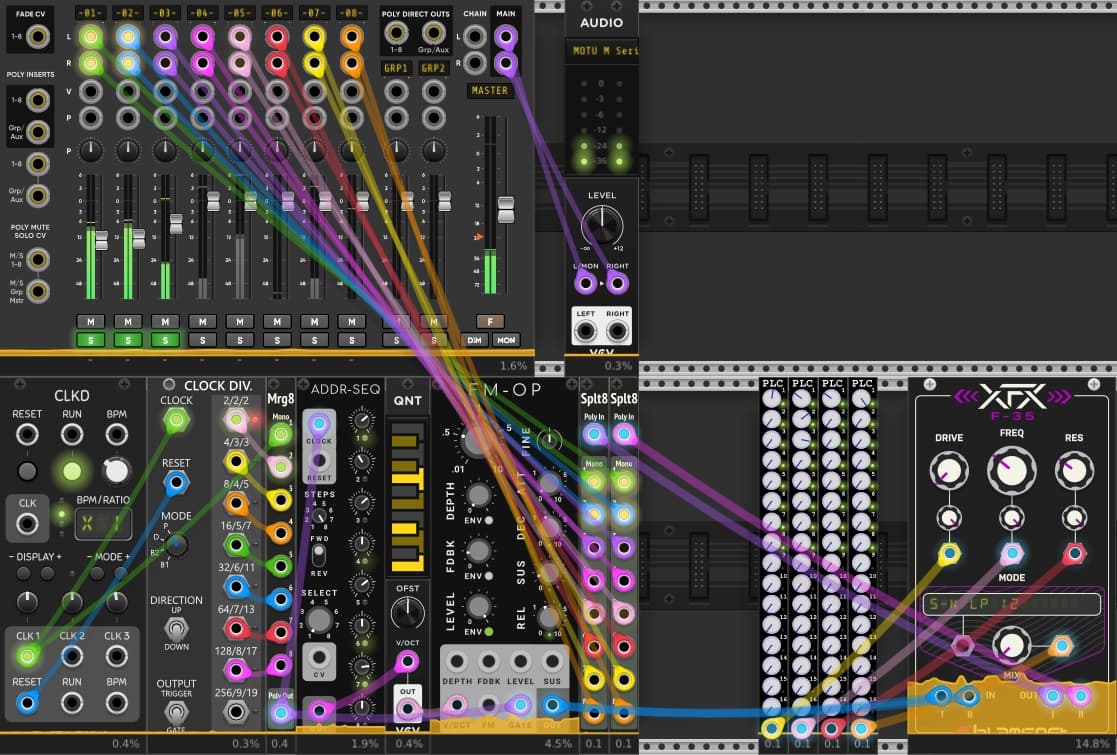
Task: Flip Clock Div OUTPUT trigger/gate switch
Action: pyautogui.click(x=176, y=712)
